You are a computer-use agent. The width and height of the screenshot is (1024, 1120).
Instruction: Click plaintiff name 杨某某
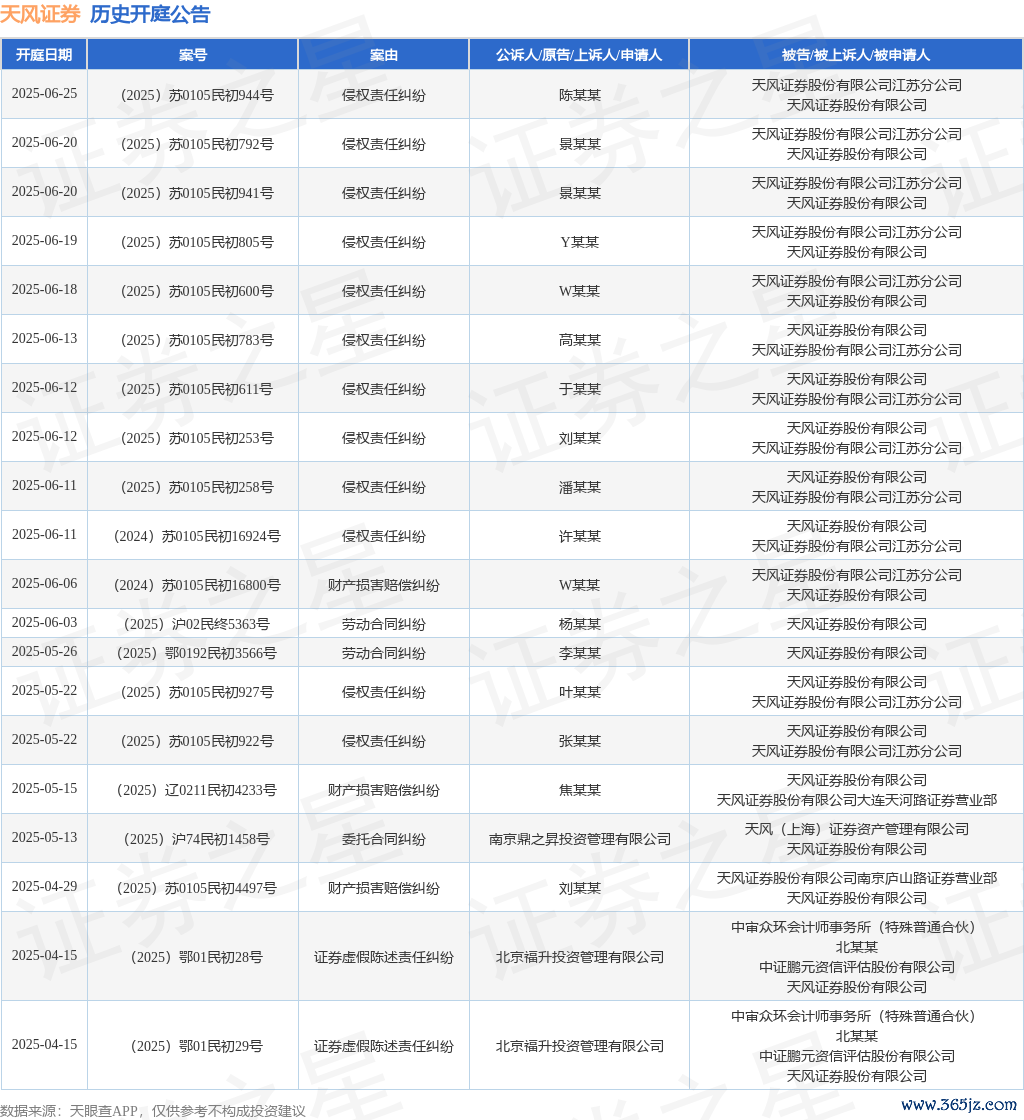click(x=580, y=624)
